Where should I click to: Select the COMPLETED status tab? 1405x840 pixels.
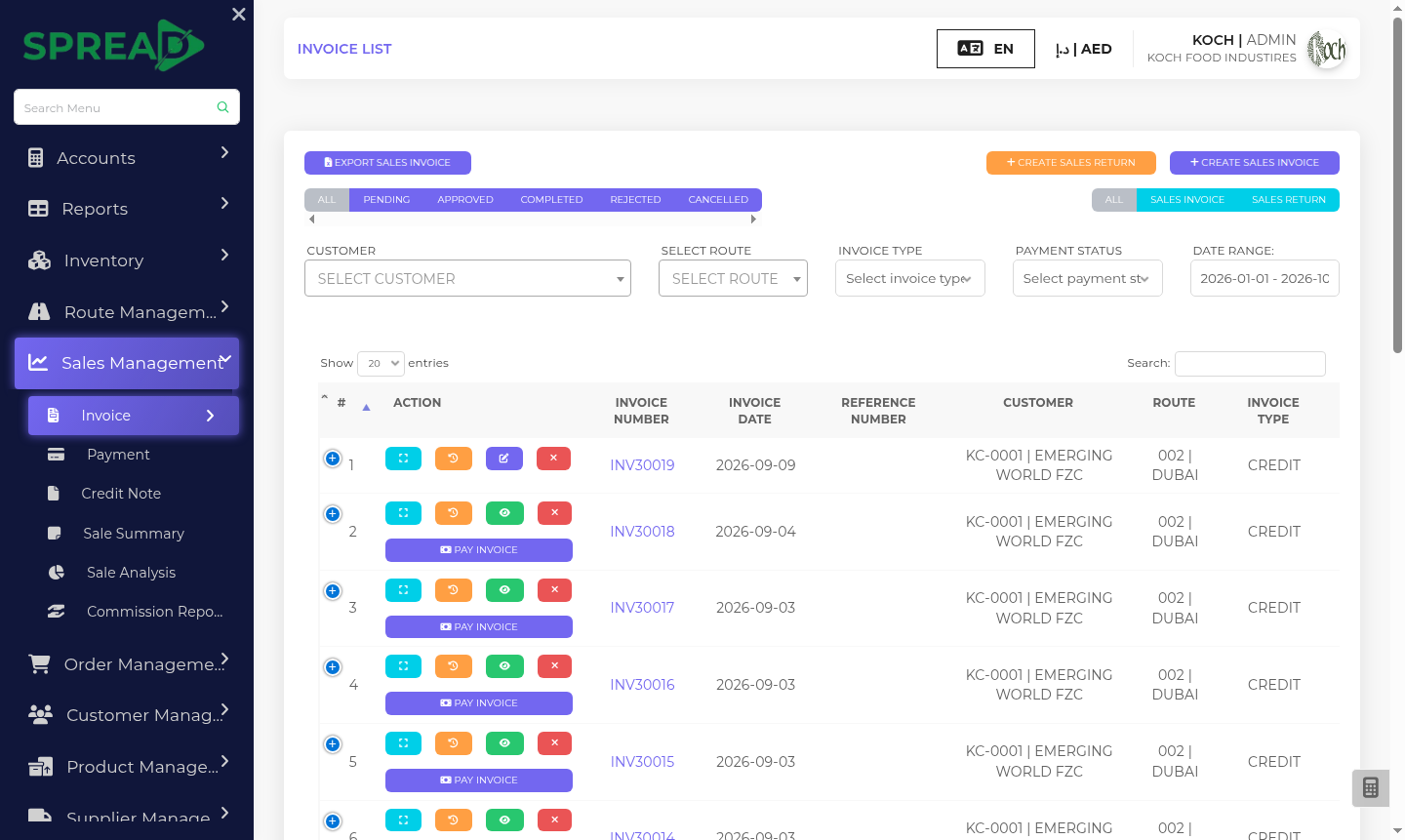tap(551, 199)
